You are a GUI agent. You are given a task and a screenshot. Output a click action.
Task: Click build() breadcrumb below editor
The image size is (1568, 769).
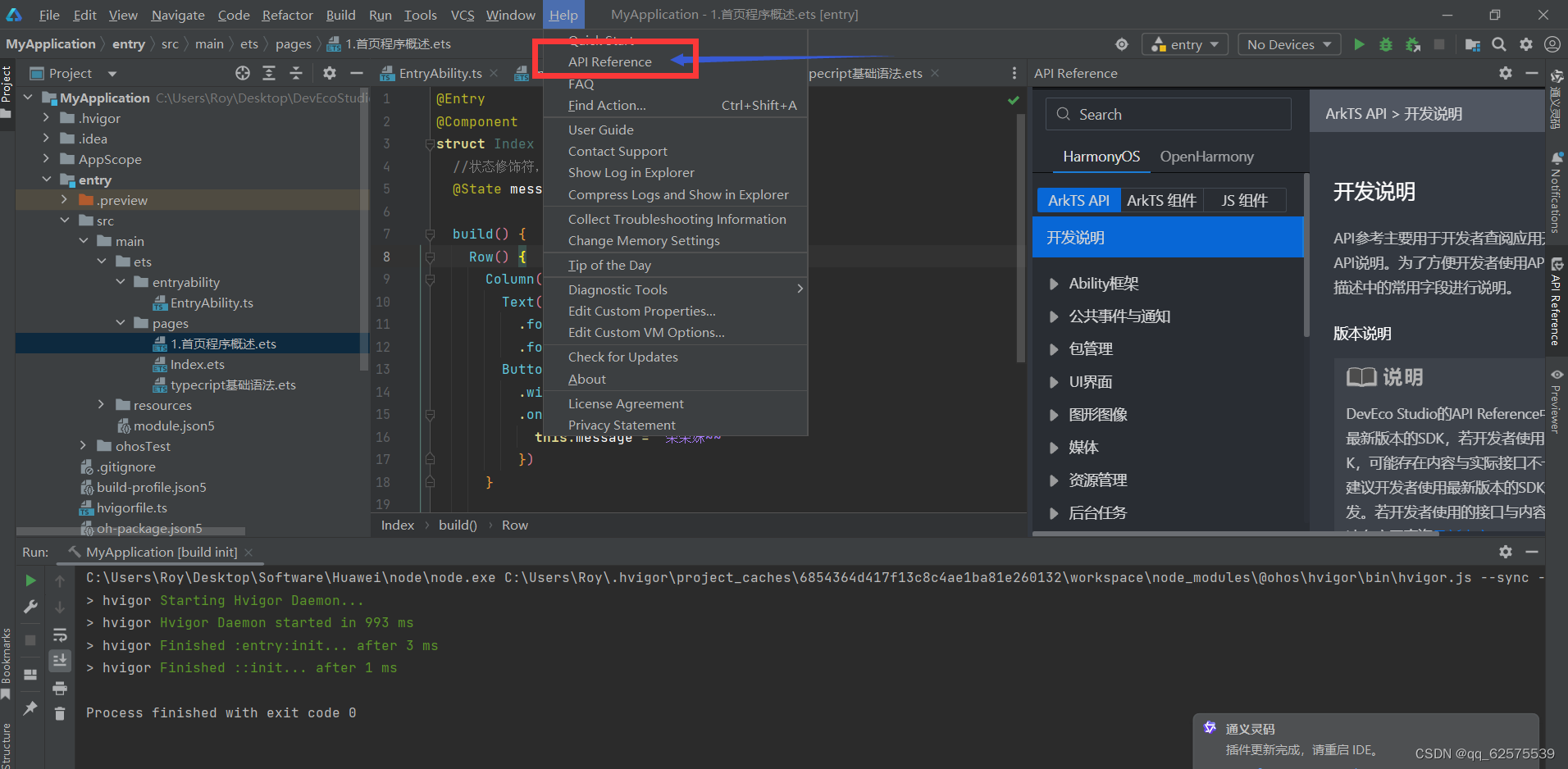click(x=458, y=525)
